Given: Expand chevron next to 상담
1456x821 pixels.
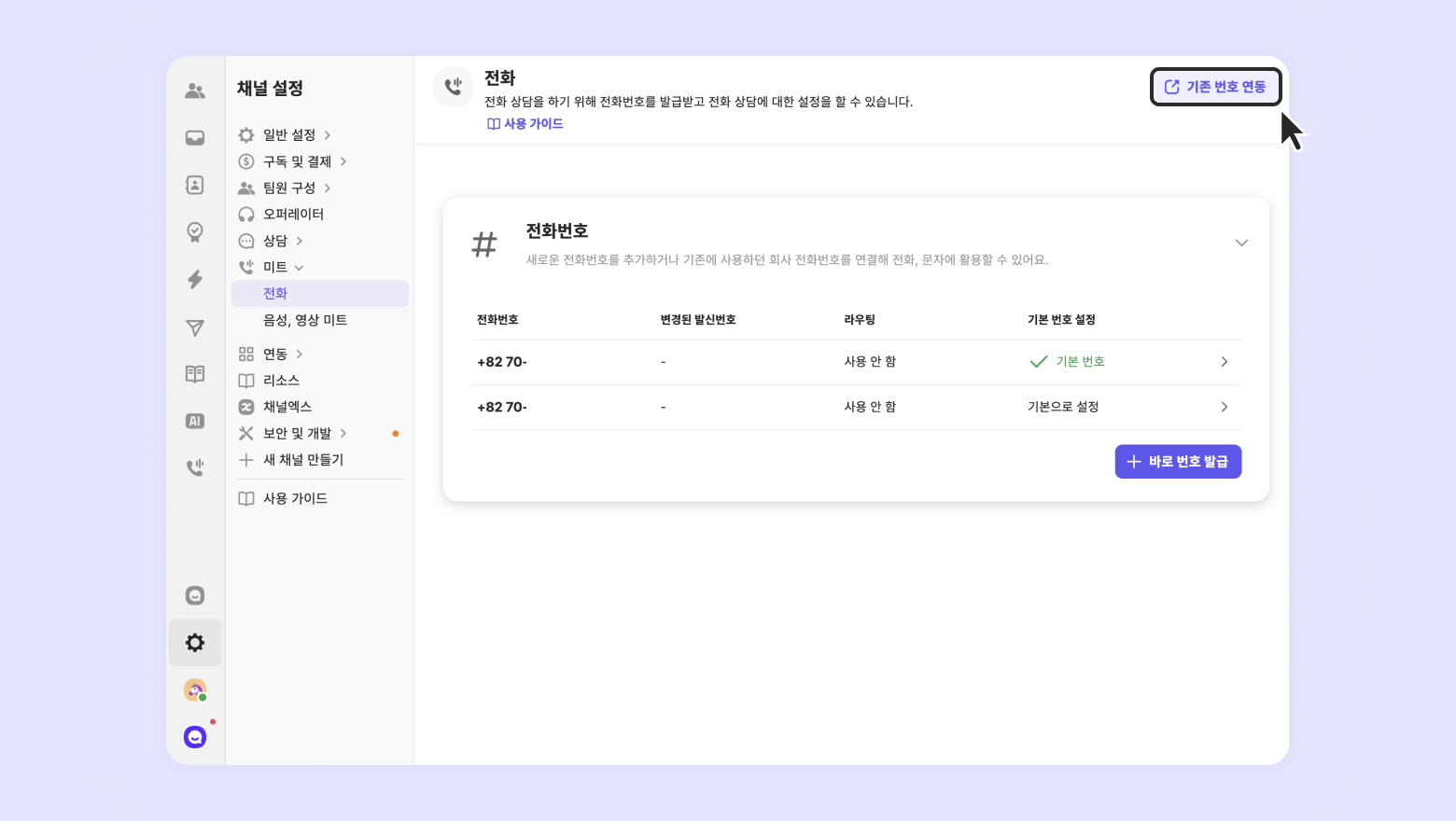Looking at the screenshot, I should click(300, 241).
